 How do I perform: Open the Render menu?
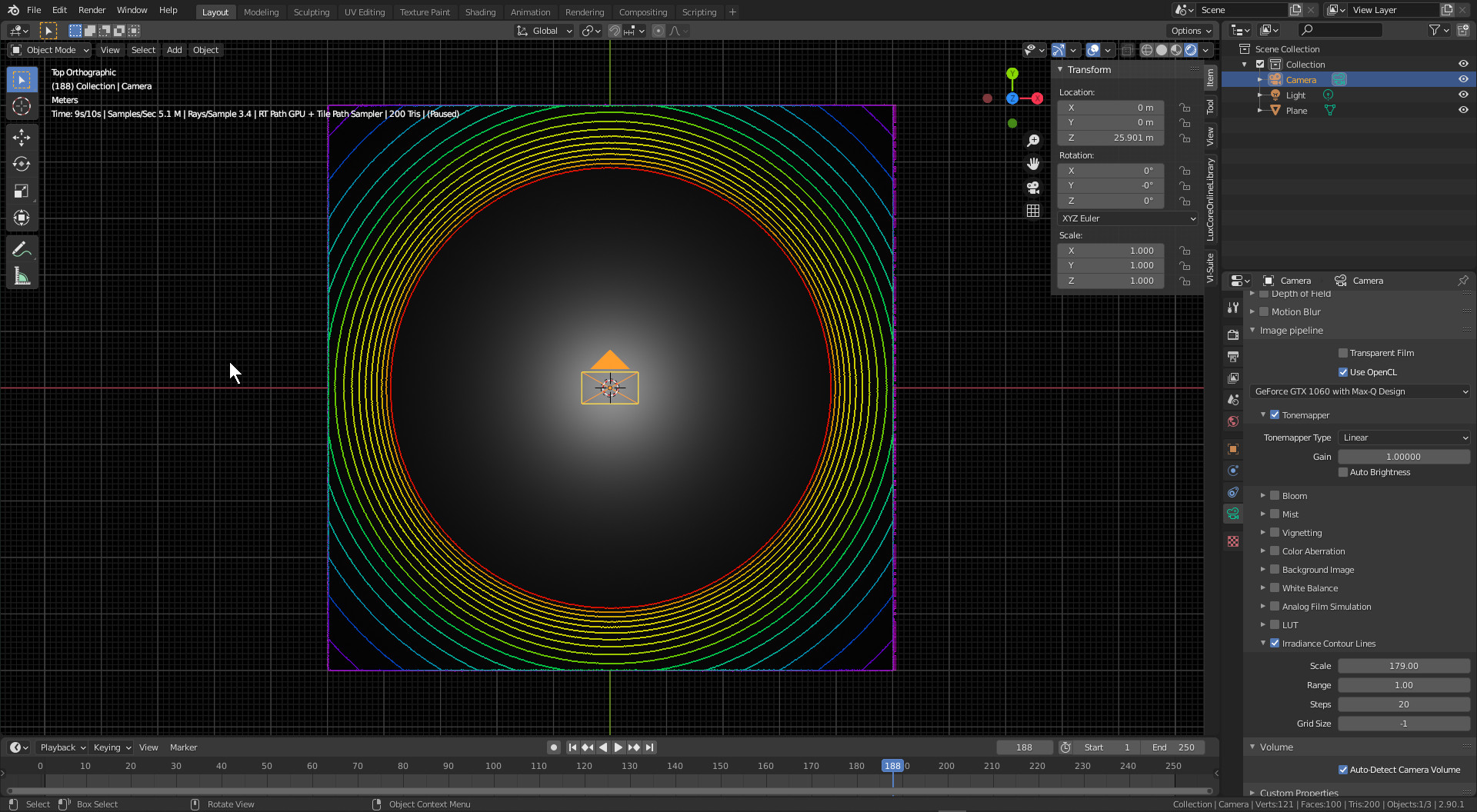(x=92, y=10)
